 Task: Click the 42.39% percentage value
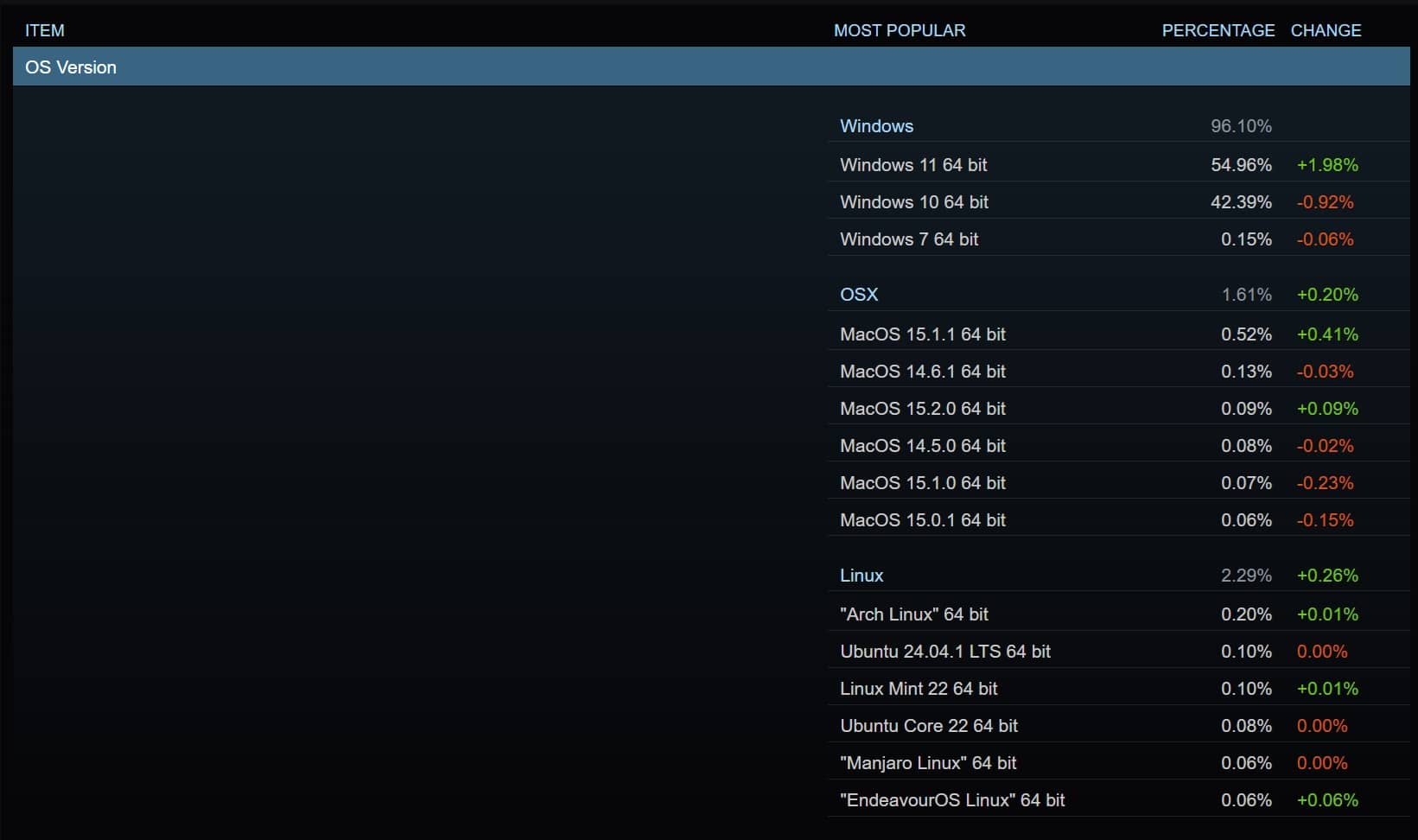[x=1241, y=201]
